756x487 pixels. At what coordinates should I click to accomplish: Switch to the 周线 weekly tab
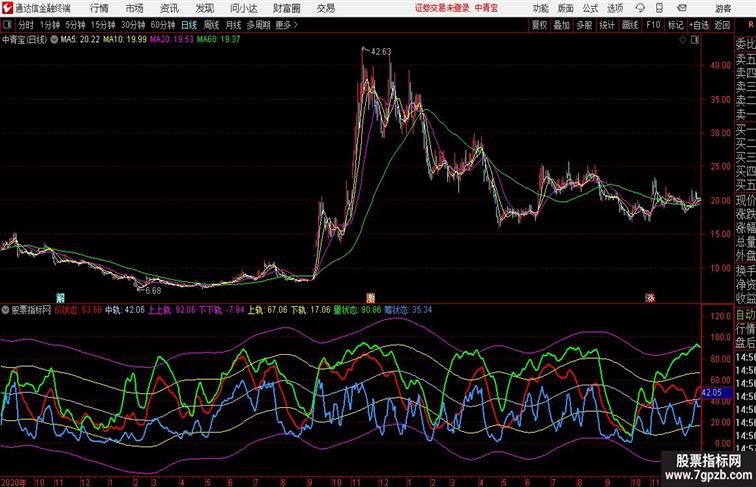click(x=211, y=25)
